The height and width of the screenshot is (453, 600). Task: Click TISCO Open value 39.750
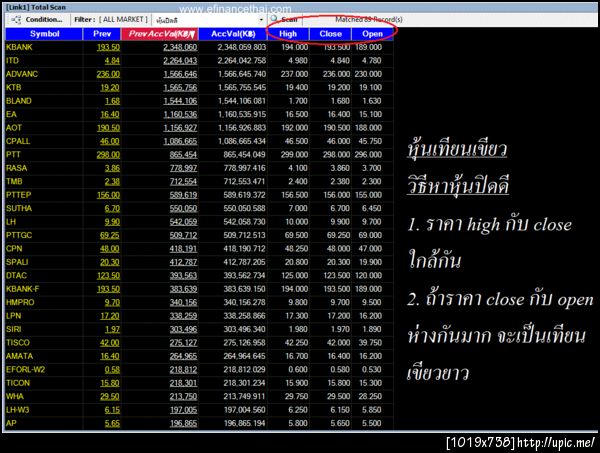370,342
